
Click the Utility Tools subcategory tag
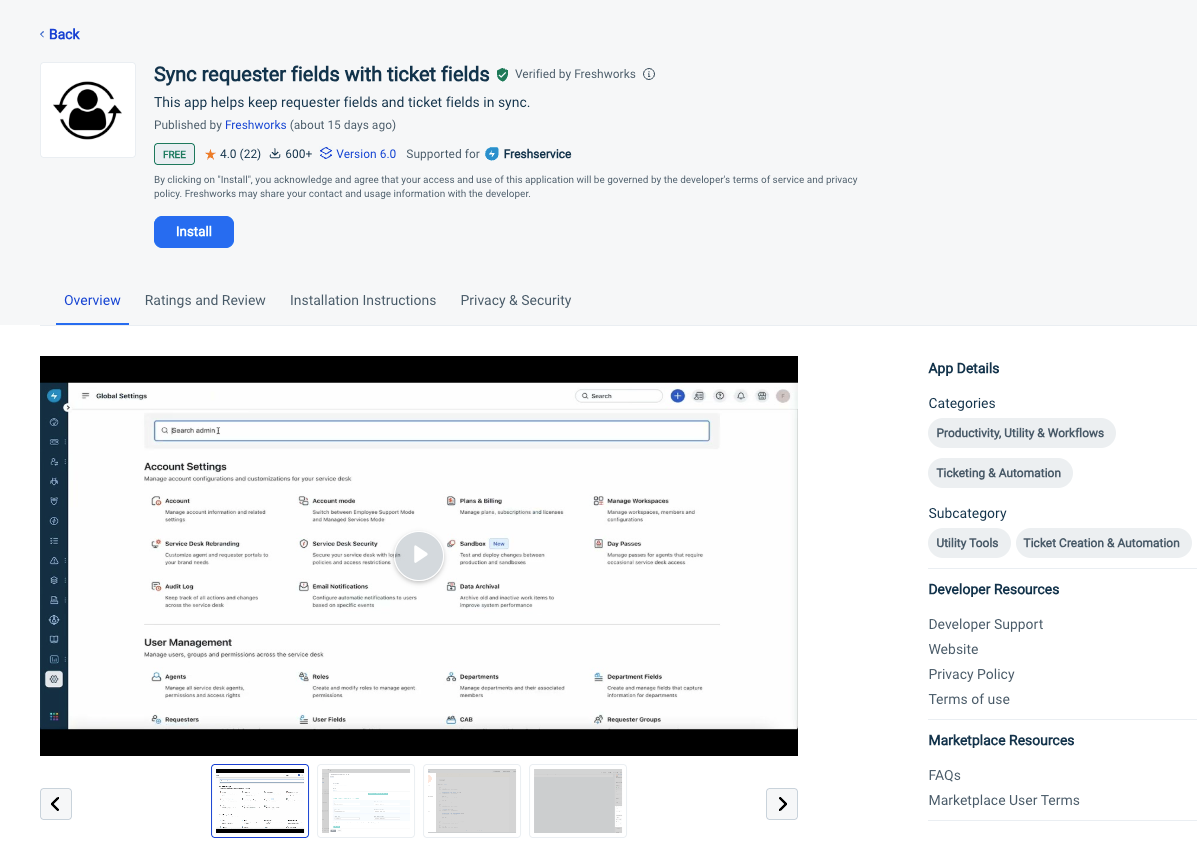969,544
